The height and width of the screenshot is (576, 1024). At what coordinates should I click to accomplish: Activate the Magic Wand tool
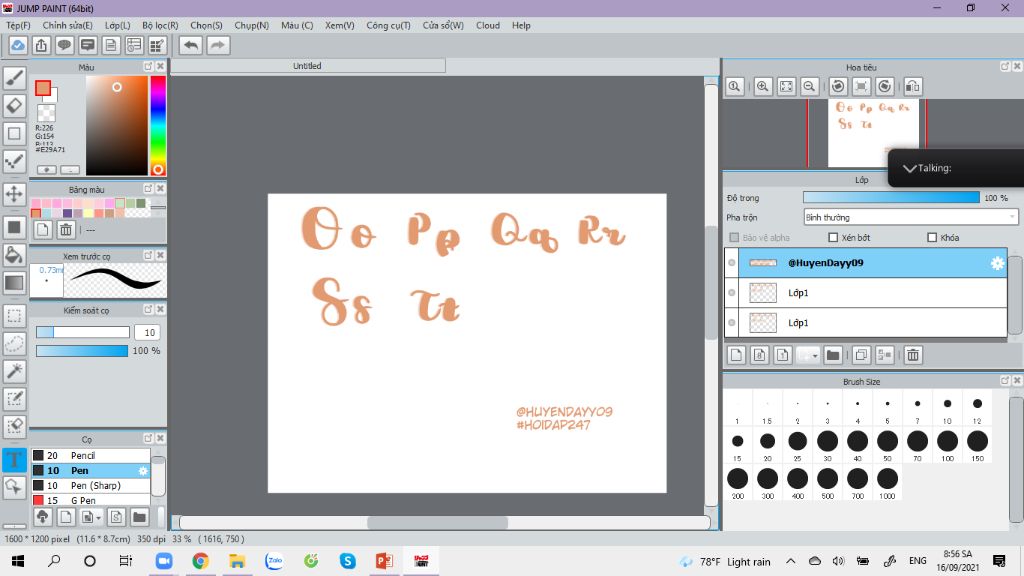click(14, 371)
